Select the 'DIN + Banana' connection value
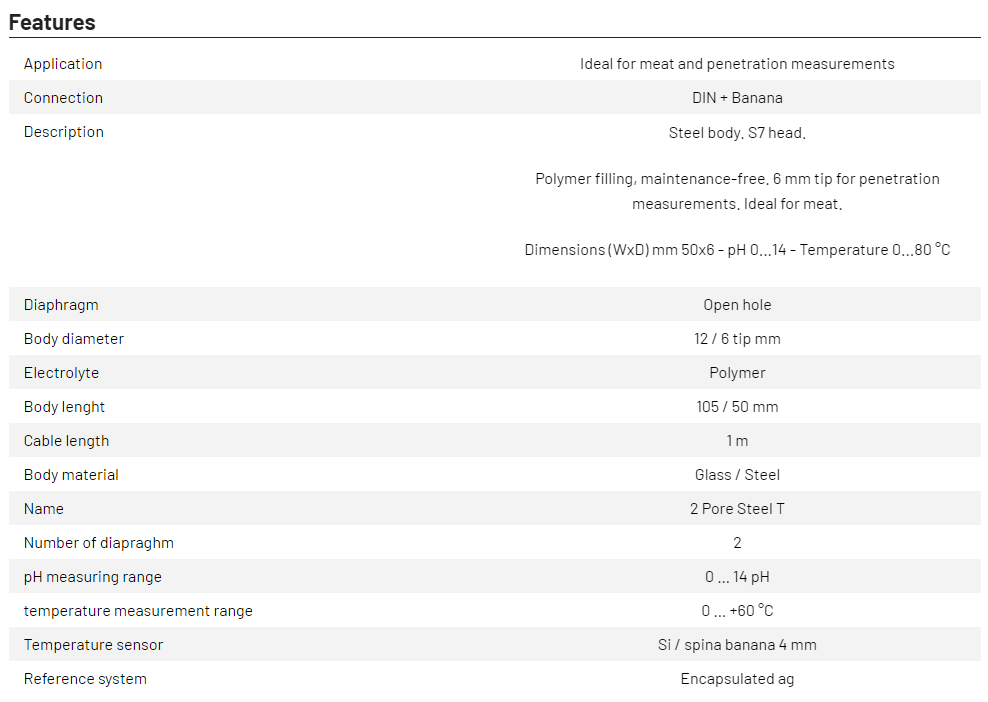The height and width of the screenshot is (702, 988). (x=737, y=98)
